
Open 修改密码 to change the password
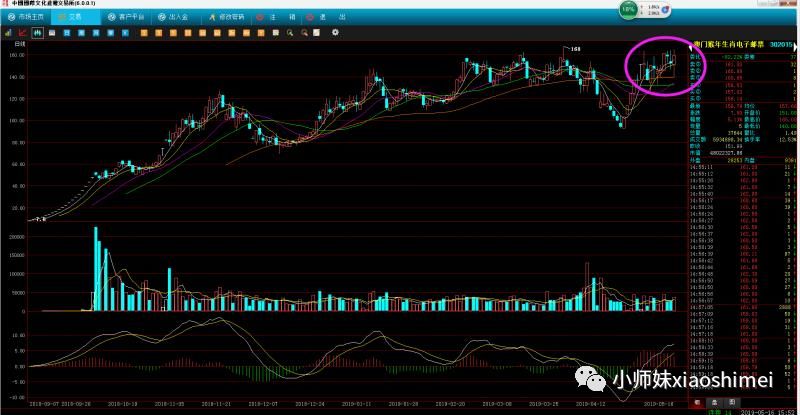pyautogui.click(x=226, y=17)
